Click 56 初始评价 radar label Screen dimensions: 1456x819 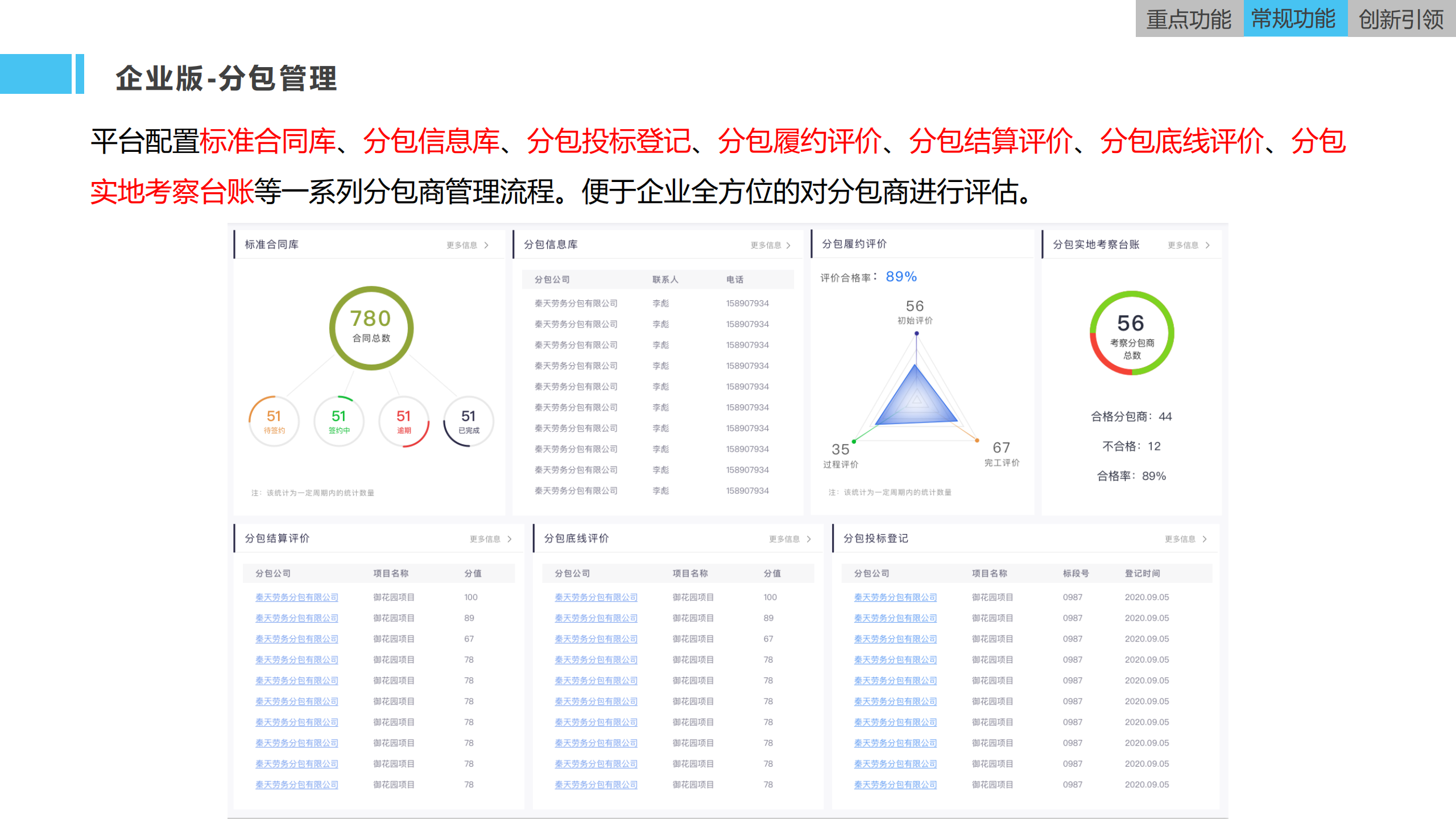[x=915, y=312]
